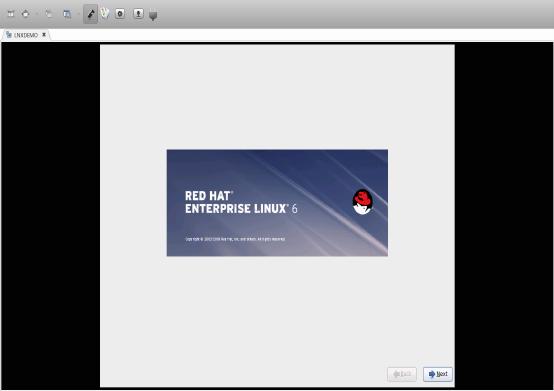
Task: Click the mouse pointer icon in toolbar
Action: (105, 13)
